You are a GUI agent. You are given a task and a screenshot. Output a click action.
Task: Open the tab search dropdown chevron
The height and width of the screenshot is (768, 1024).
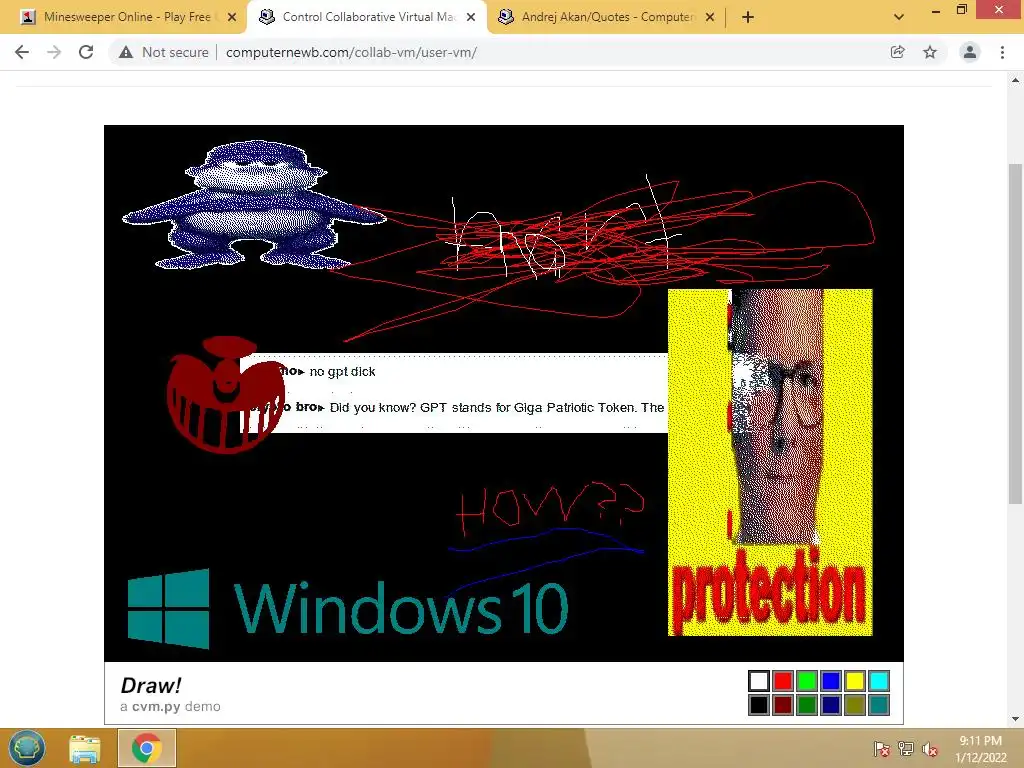(899, 17)
